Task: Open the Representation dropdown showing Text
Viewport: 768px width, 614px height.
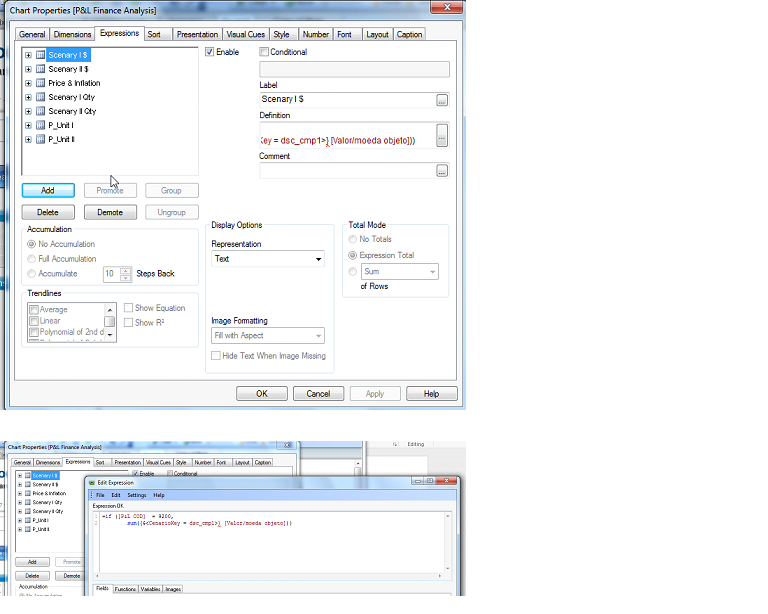Action: (x=268, y=259)
